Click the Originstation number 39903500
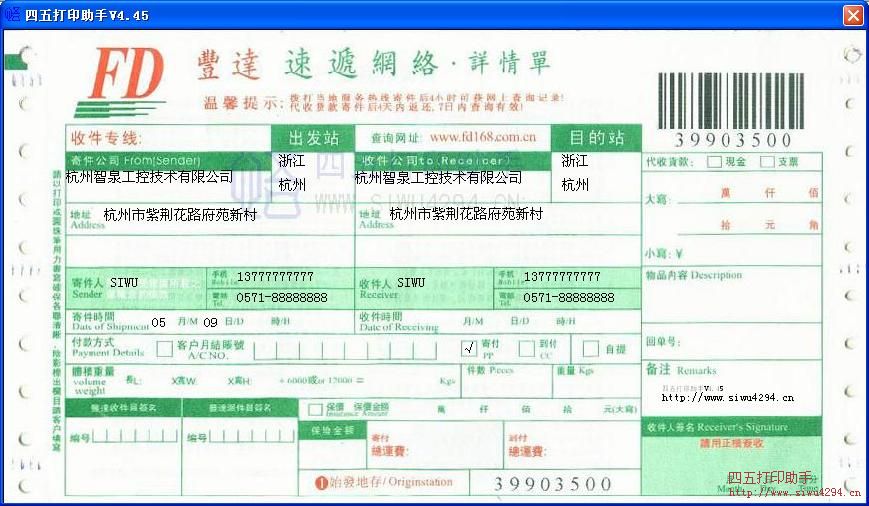This screenshot has width=869, height=506. point(553,484)
